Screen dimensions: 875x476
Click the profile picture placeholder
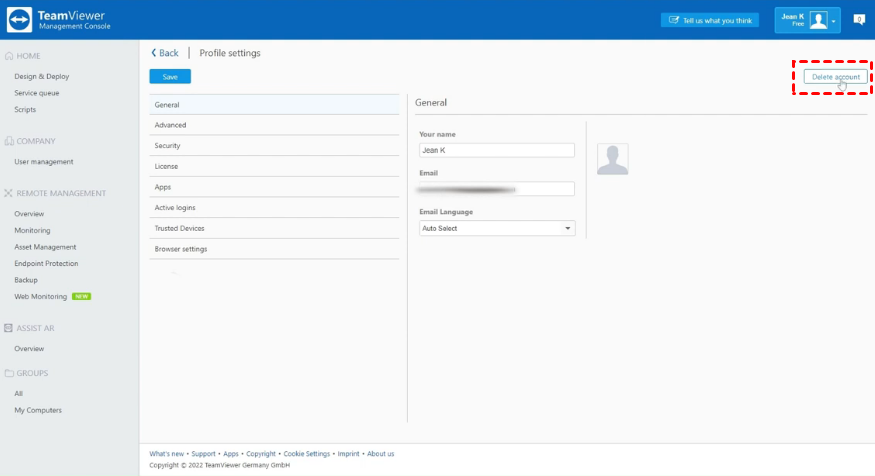tap(612, 159)
